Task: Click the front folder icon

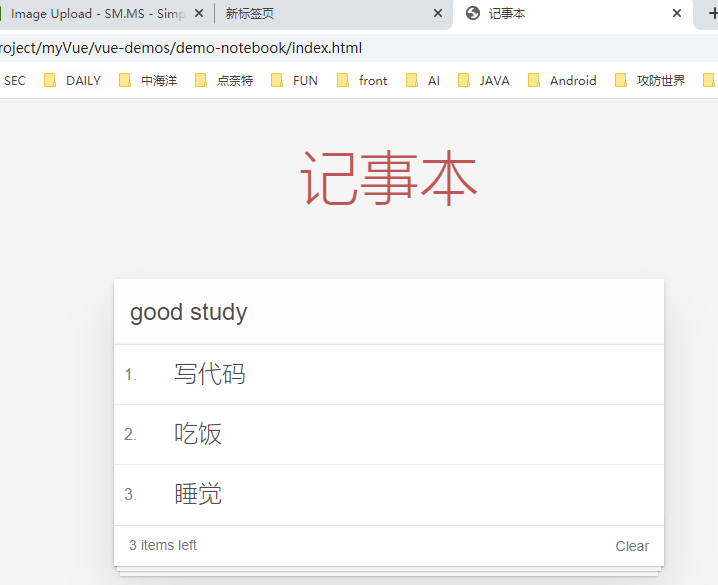Action: click(343, 81)
